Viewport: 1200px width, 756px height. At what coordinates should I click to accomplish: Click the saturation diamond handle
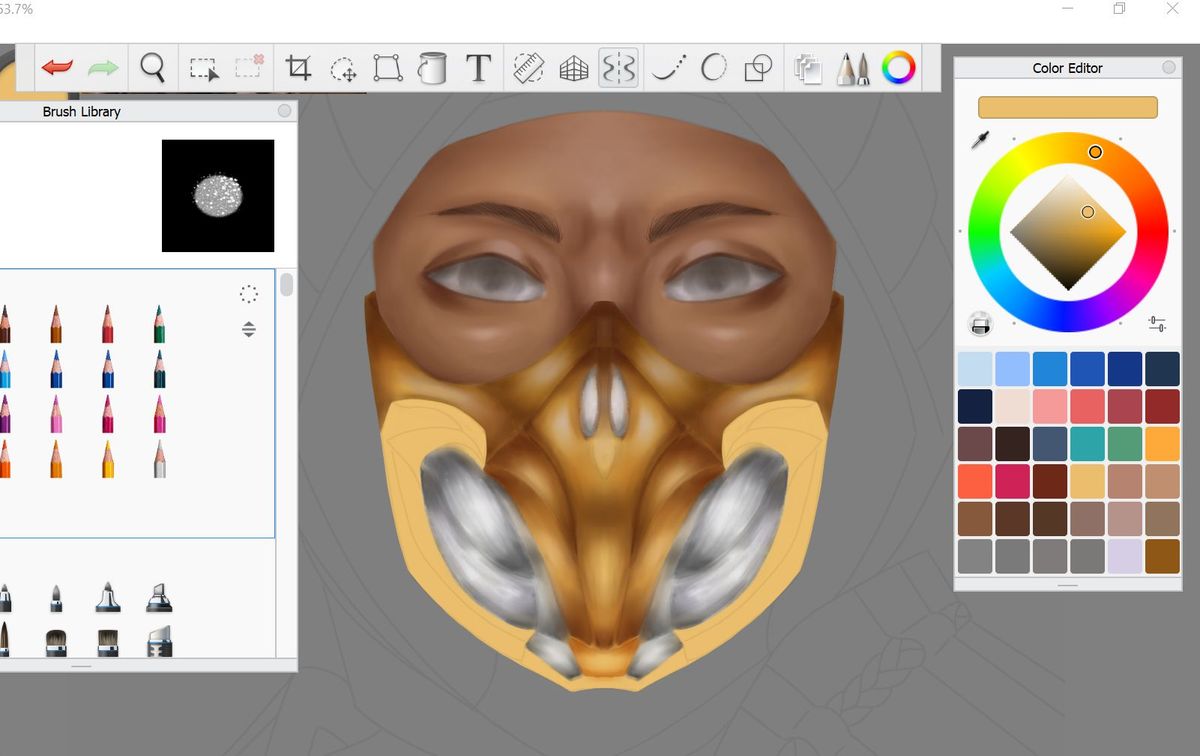tap(1088, 212)
